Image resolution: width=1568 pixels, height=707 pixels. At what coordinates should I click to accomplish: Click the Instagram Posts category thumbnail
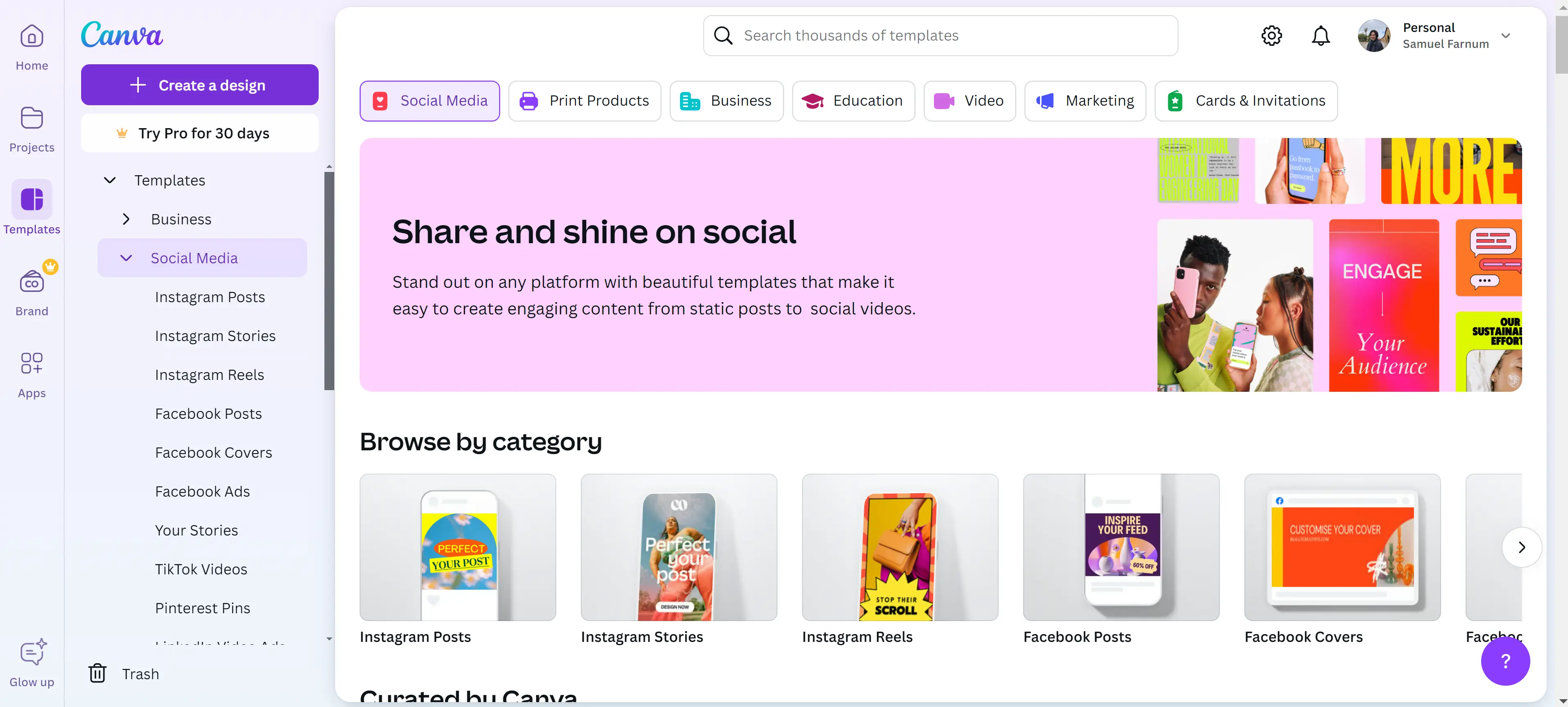point(457,547)
